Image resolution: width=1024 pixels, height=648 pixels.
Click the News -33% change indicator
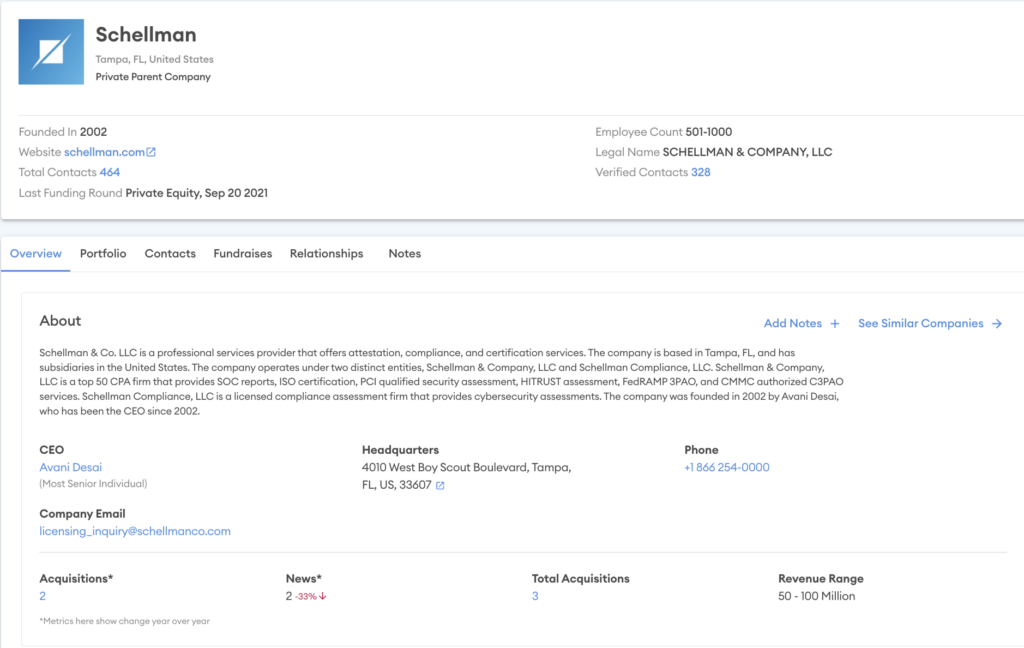(x=306, y=596)
